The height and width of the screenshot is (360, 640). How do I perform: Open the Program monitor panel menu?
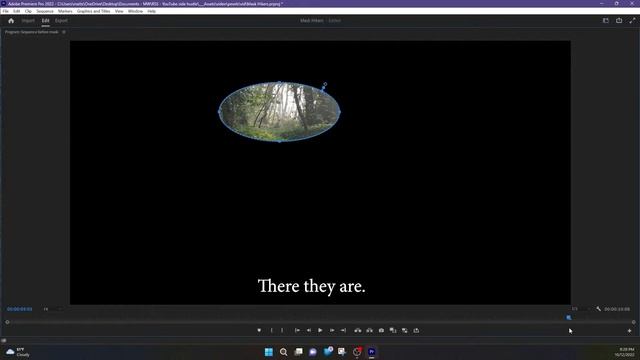(x=64, y=32)
